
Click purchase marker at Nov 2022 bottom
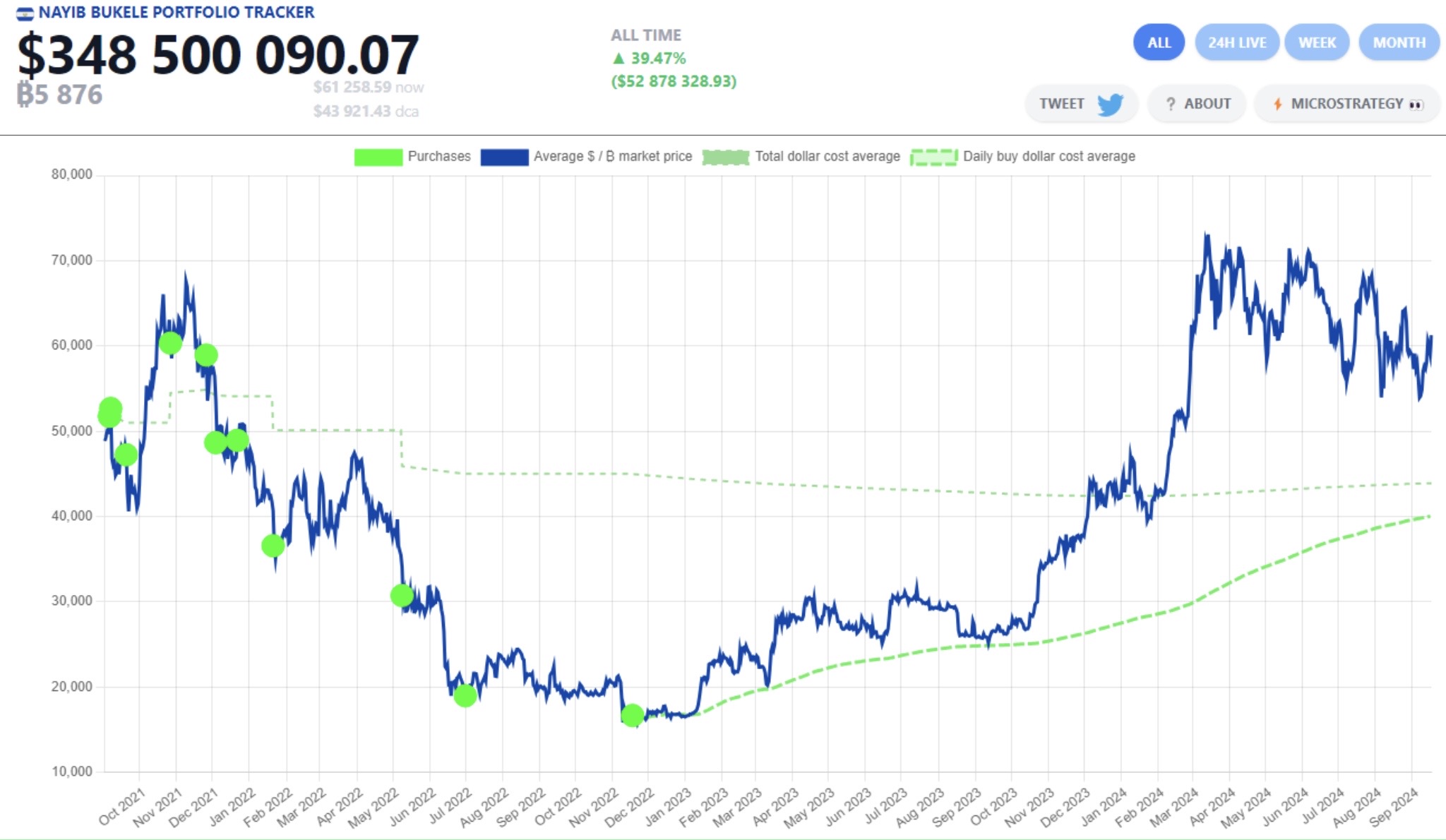click(632, 716)
